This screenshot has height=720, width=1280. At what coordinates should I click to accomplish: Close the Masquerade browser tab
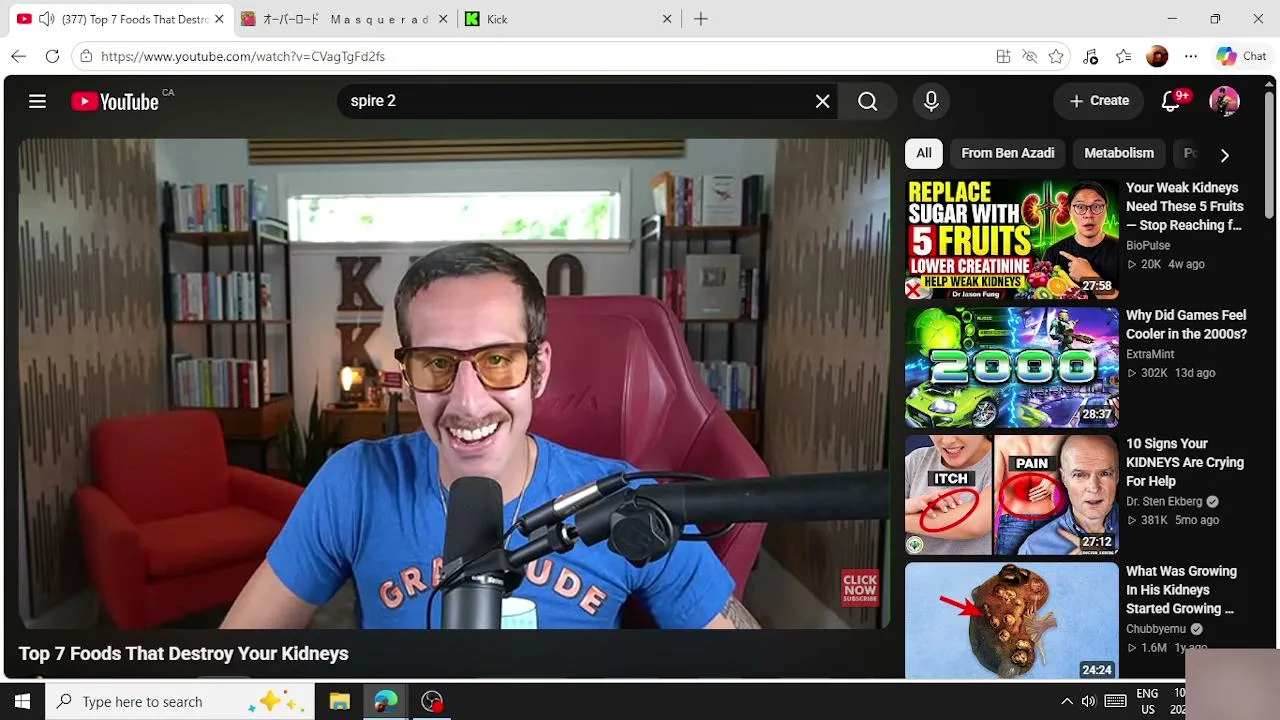[443, 19]
